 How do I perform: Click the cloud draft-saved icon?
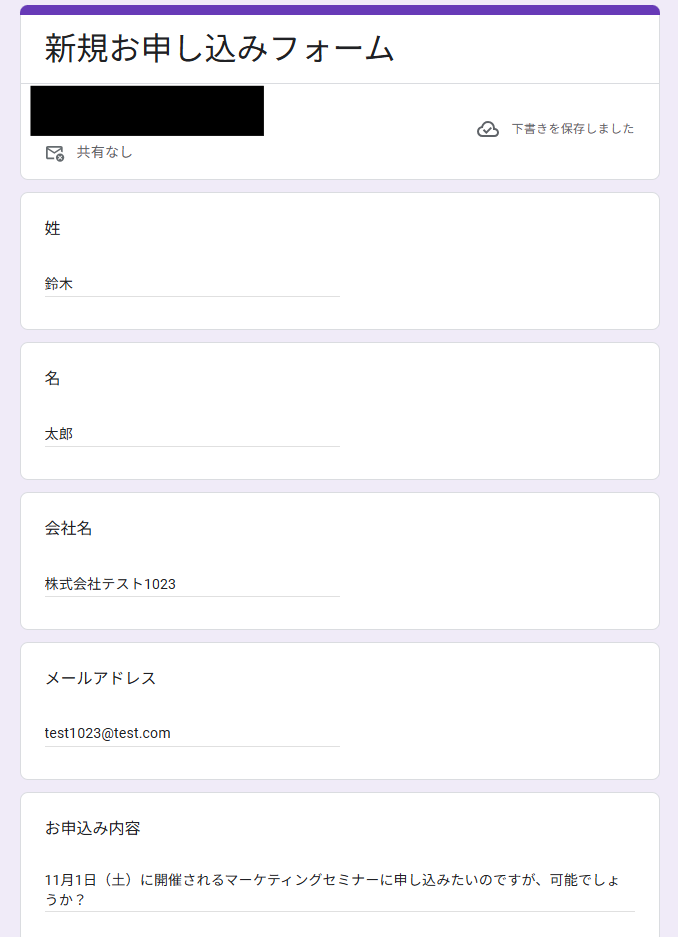pyautogui.click(x=488, y=129)
